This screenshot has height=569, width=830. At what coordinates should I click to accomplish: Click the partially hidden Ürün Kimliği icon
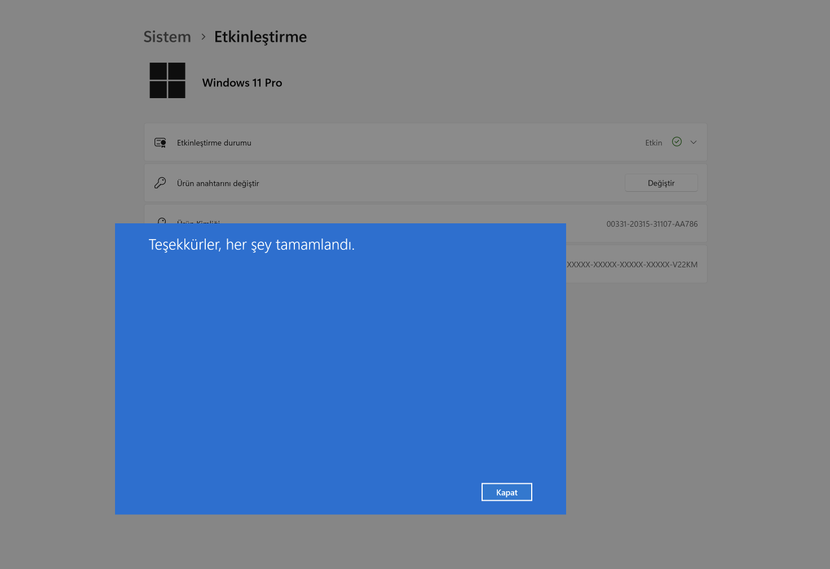tap(161, 221)
